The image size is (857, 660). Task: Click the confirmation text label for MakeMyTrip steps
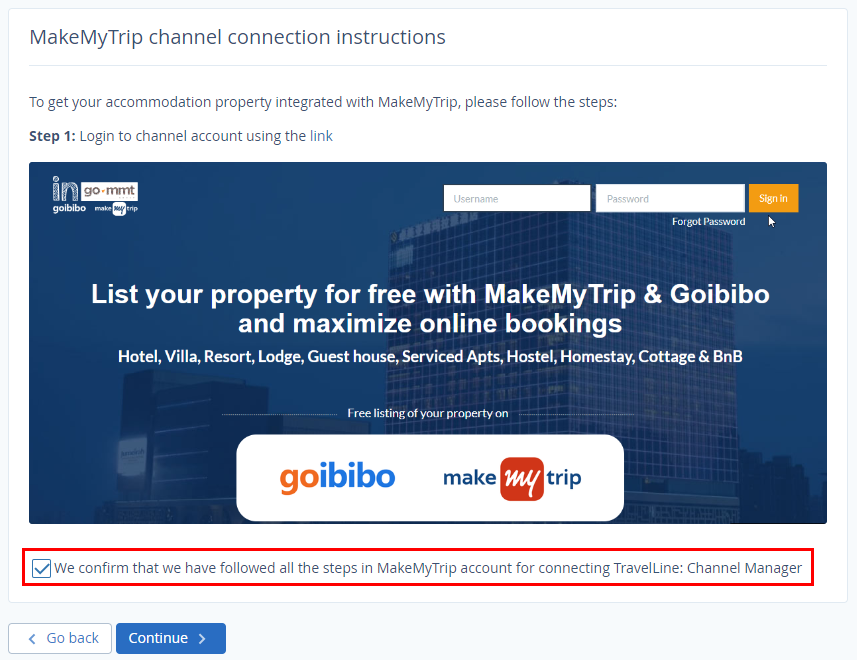(x=428, y=568)
